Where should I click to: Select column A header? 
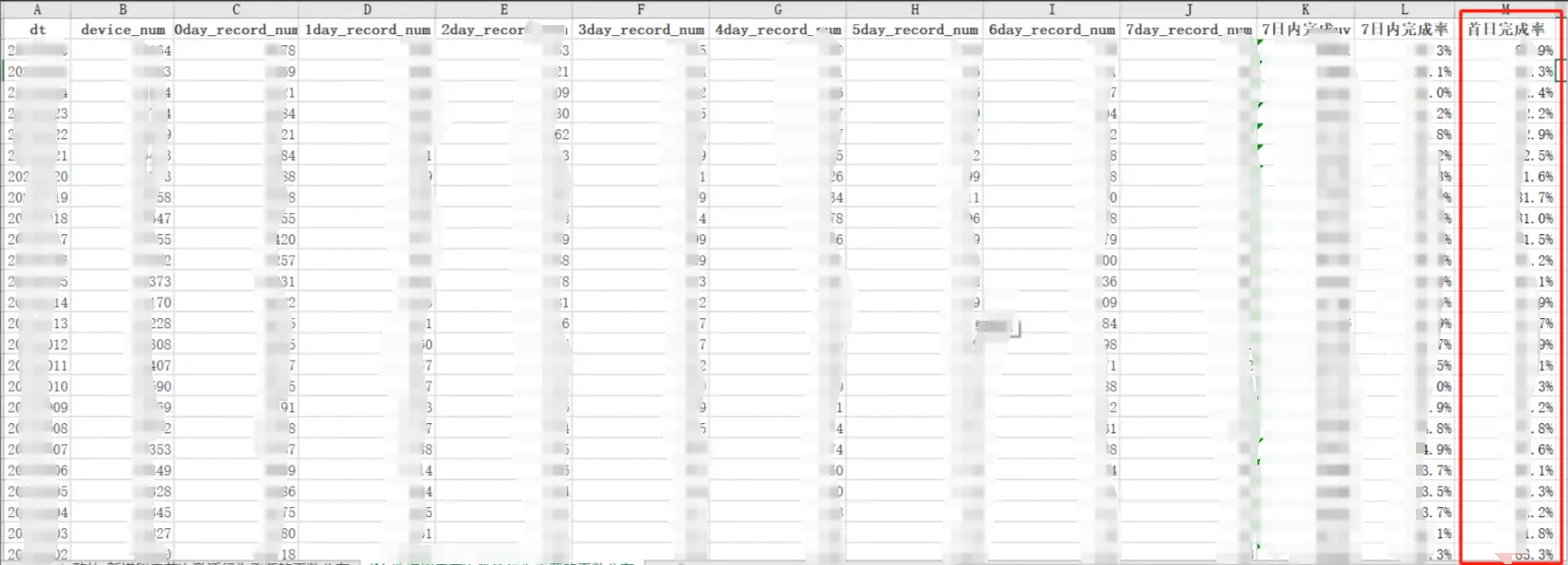(x=37, y=9)
